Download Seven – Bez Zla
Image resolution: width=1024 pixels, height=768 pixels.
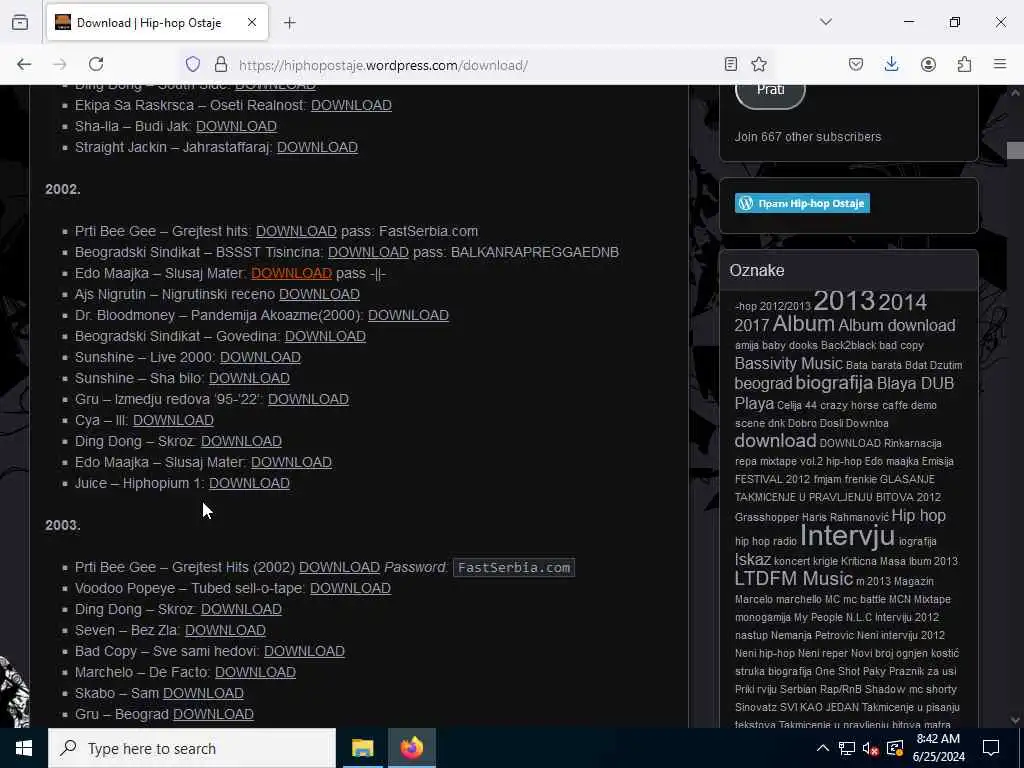(x=225, y=630)
